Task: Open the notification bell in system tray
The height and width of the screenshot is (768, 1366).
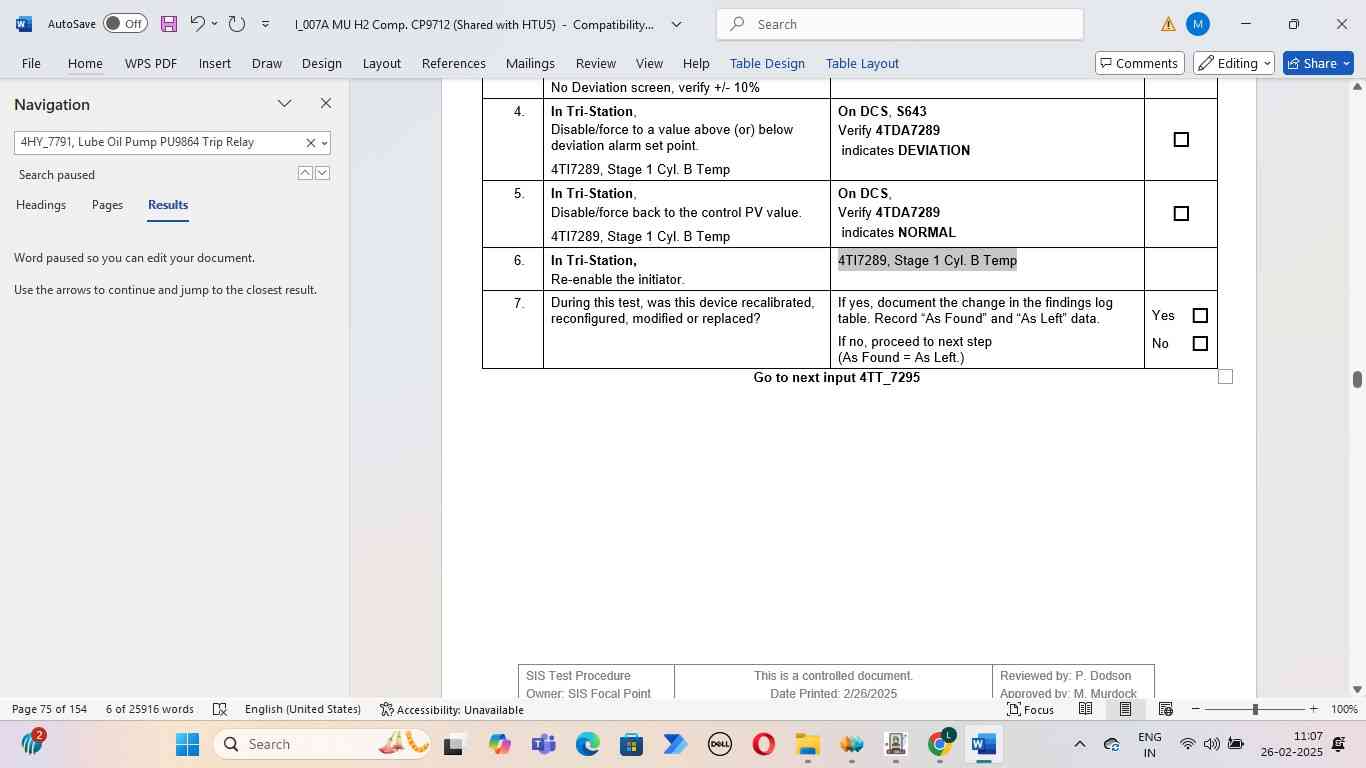Action: [x=1338, y=744]
